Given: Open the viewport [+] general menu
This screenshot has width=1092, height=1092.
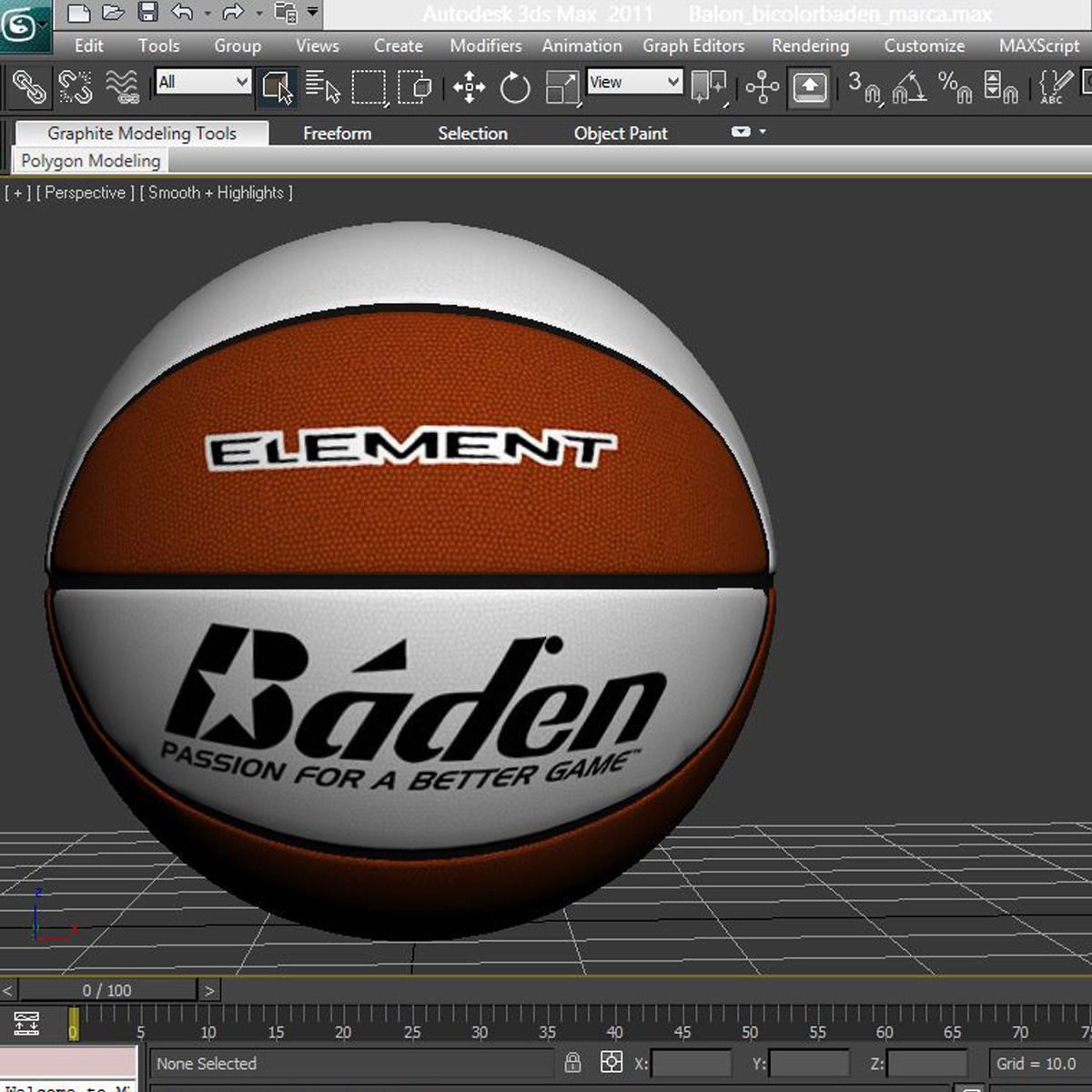Looking at the screenshot, I should 18,193.
